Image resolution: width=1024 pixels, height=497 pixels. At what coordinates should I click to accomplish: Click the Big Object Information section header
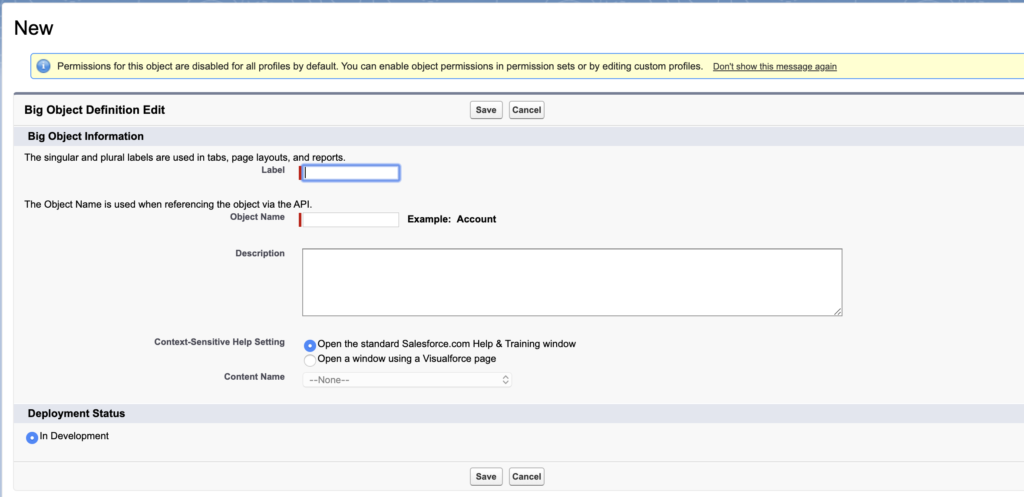(86, 136)
